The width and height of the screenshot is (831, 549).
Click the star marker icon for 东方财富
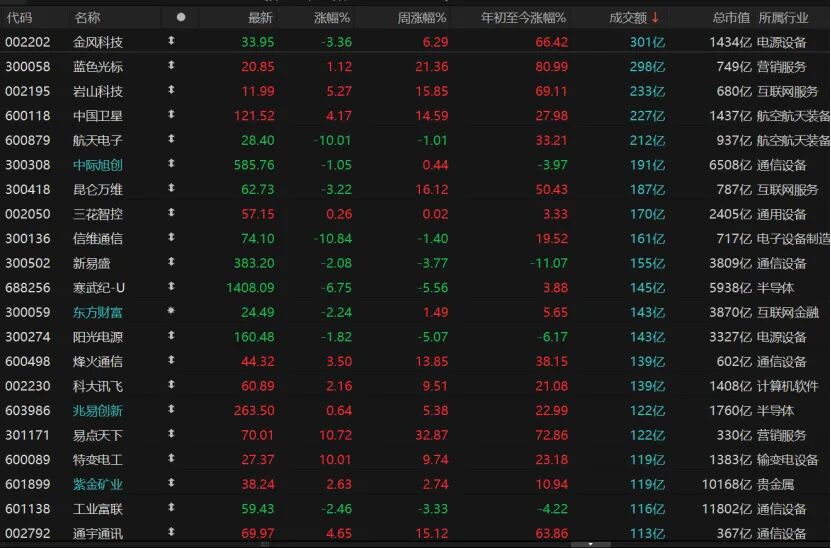click(x=171, y=311)
